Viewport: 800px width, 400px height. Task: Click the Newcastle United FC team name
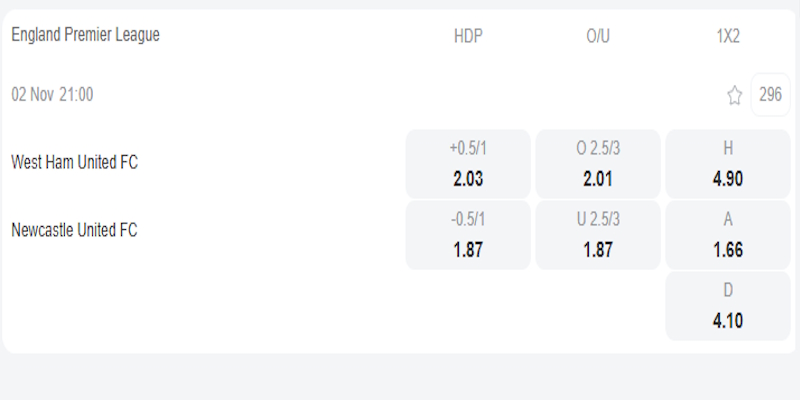pos(74,230)
